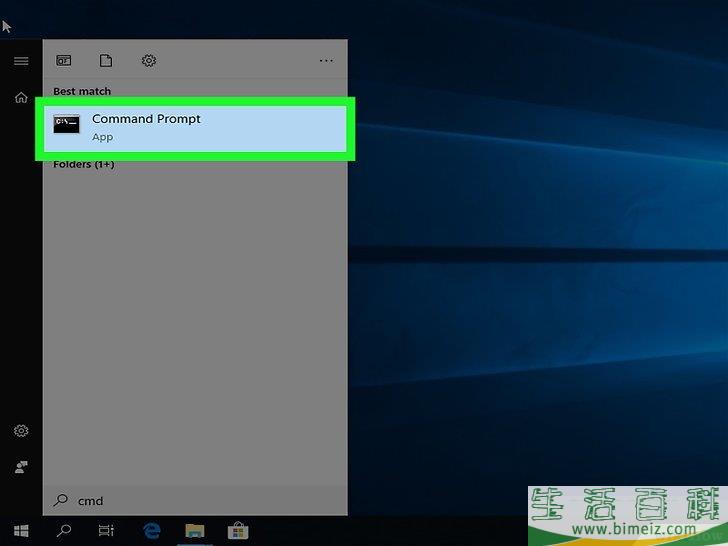Open the Windows Start button
728x546 pixels.
point(21,530)
